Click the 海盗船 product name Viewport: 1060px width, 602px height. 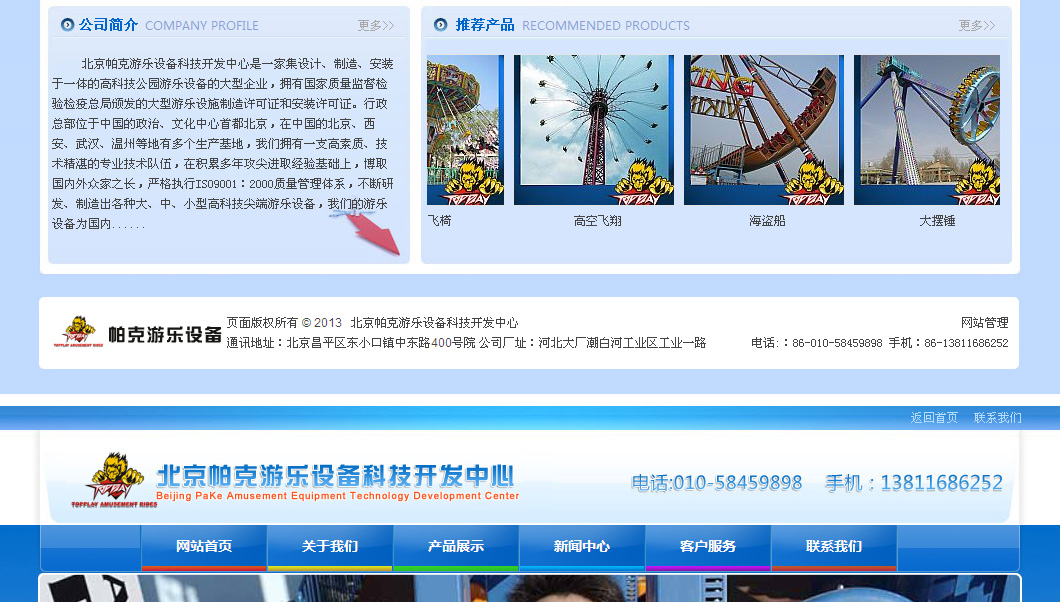tap(767, 221)
